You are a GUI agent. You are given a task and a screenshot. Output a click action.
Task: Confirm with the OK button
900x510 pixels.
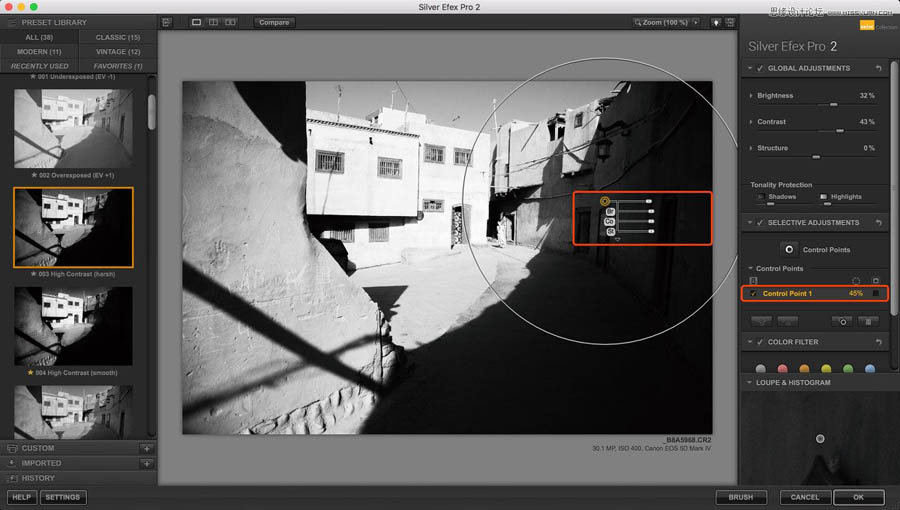click(x=859, y=497)
